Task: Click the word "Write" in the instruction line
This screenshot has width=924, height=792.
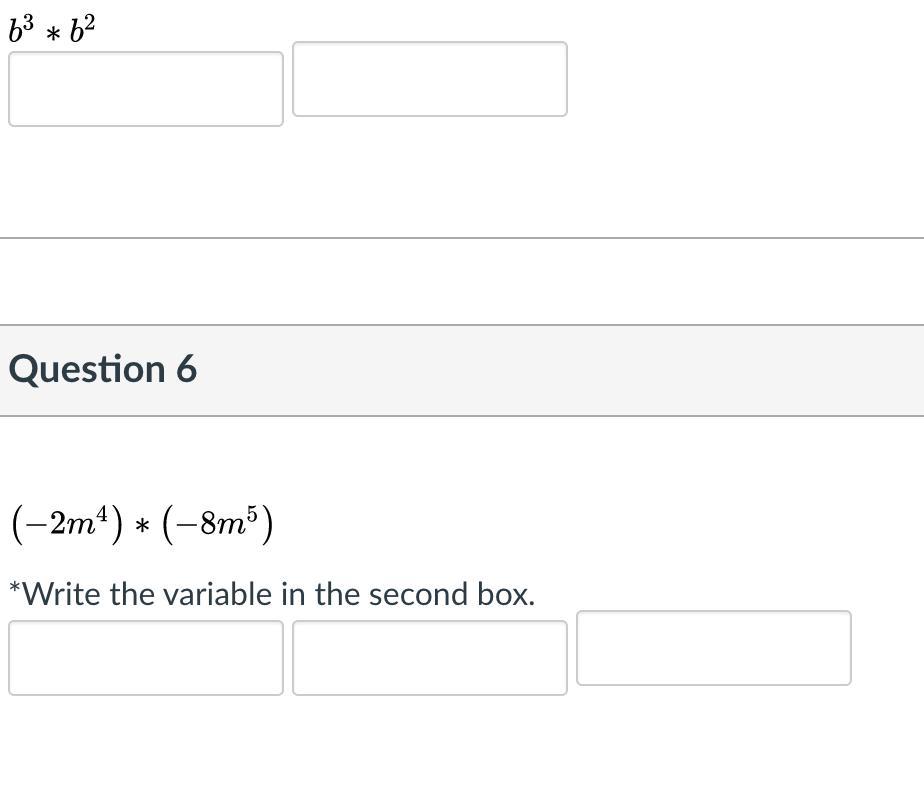Action: pos(62,594)
